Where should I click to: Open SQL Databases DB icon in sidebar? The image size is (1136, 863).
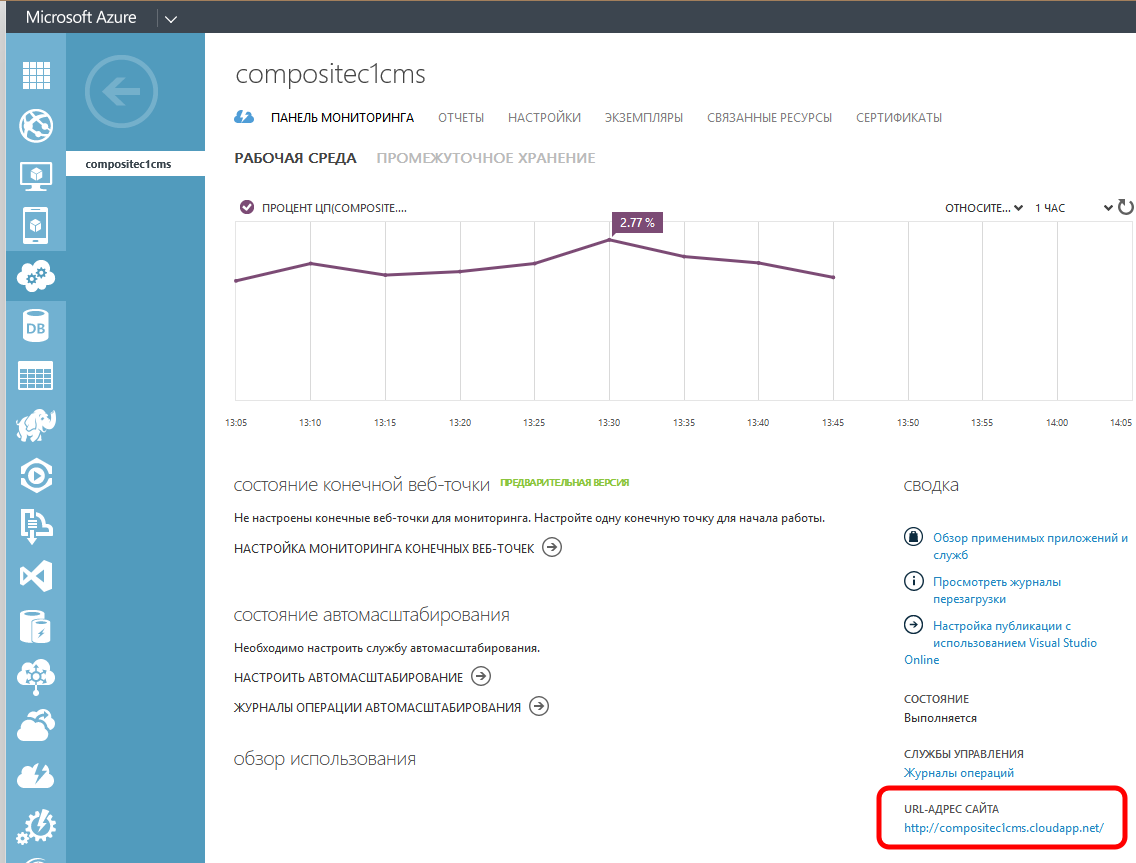click(x=36, y=326)
